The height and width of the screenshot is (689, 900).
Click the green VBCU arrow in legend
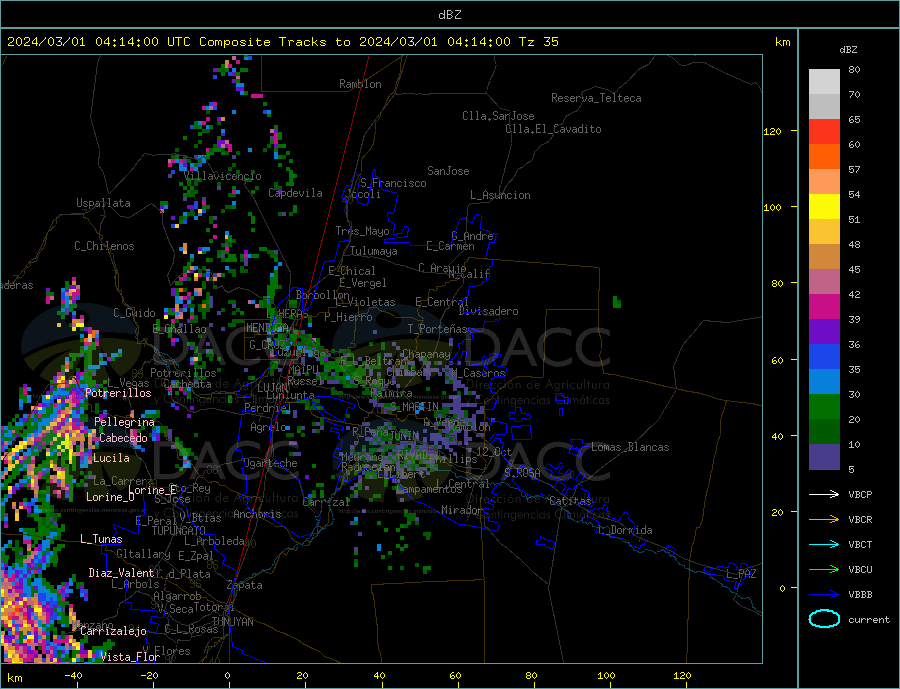824,570
